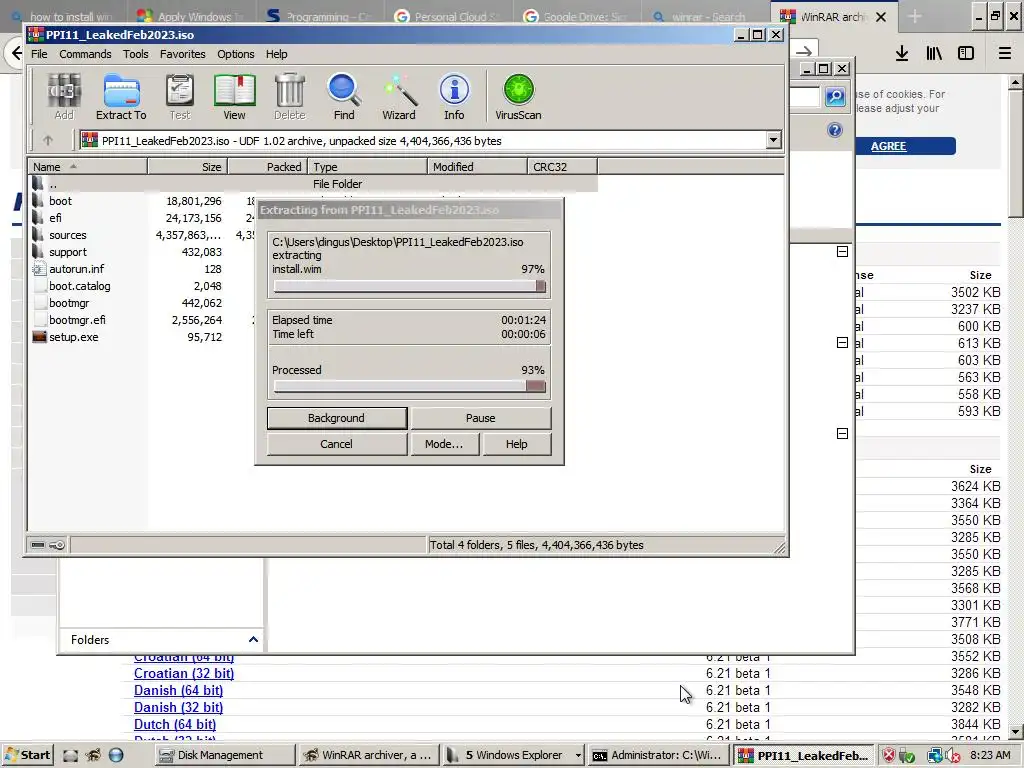Open the Danish (32 bit) link
Screen dimensions: 1024x768
point(178,707)
